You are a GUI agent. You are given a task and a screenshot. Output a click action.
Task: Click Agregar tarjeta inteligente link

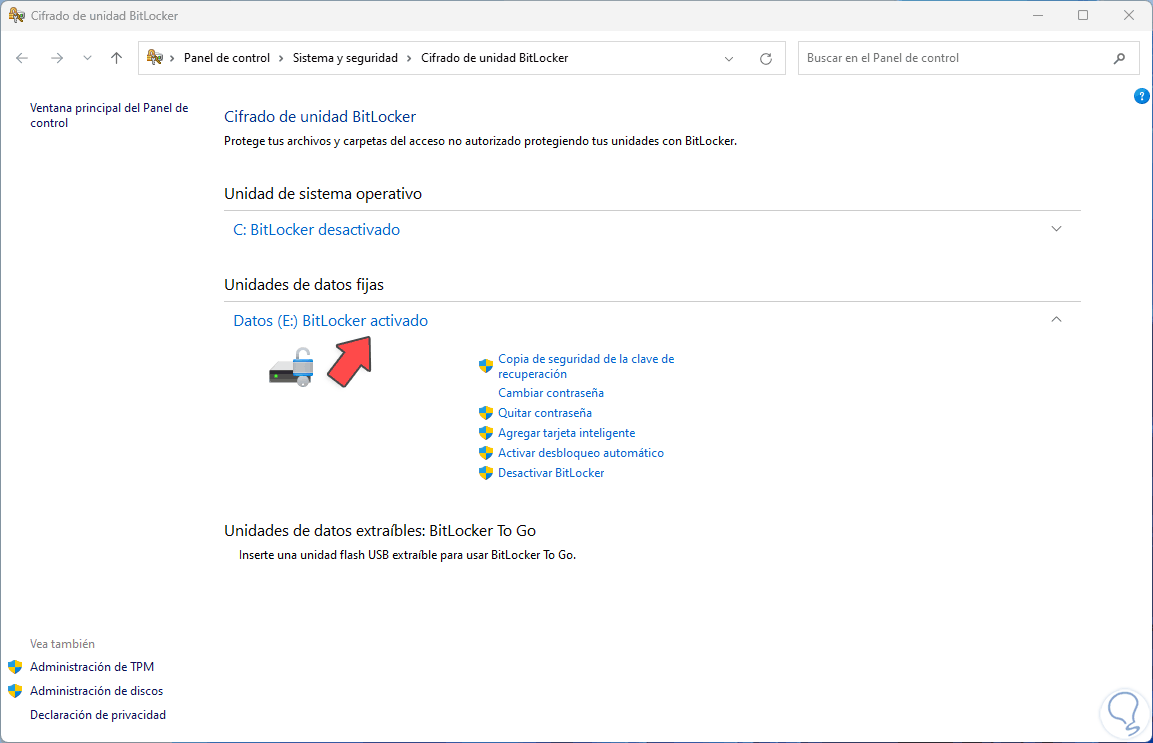tap(566, 433)
